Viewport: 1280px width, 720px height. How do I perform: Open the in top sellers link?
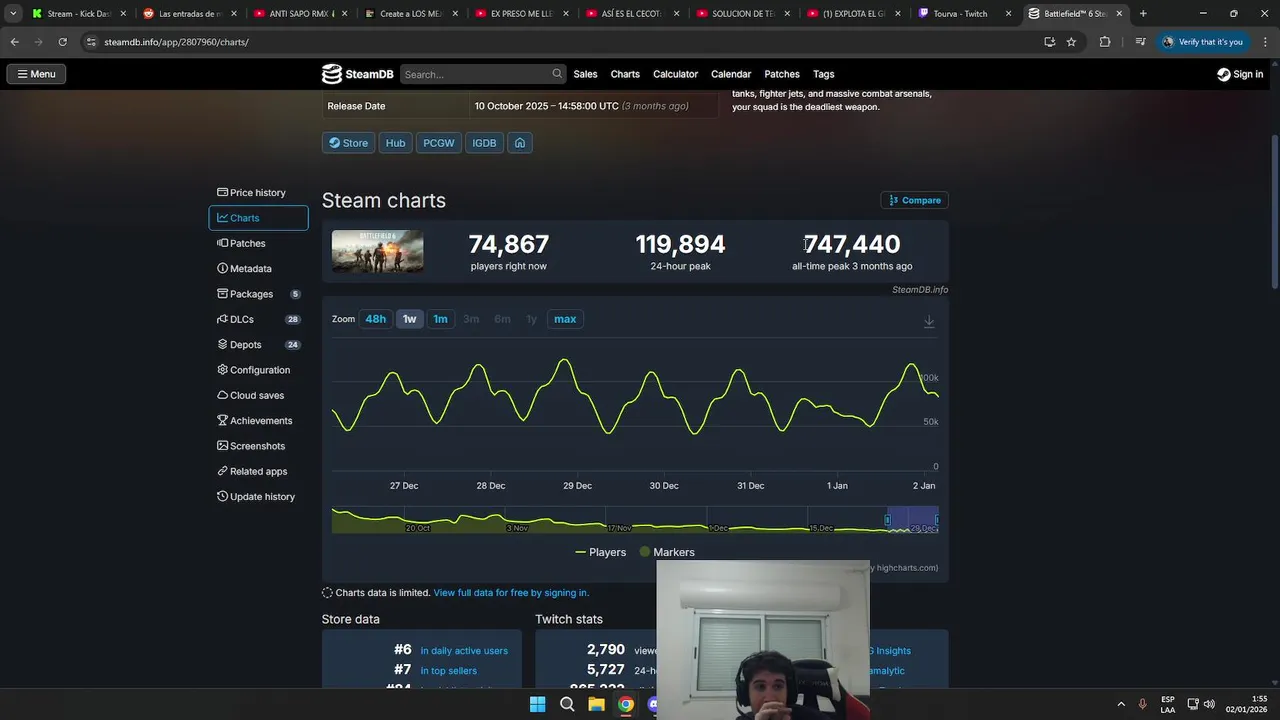(x=448, y=671)
